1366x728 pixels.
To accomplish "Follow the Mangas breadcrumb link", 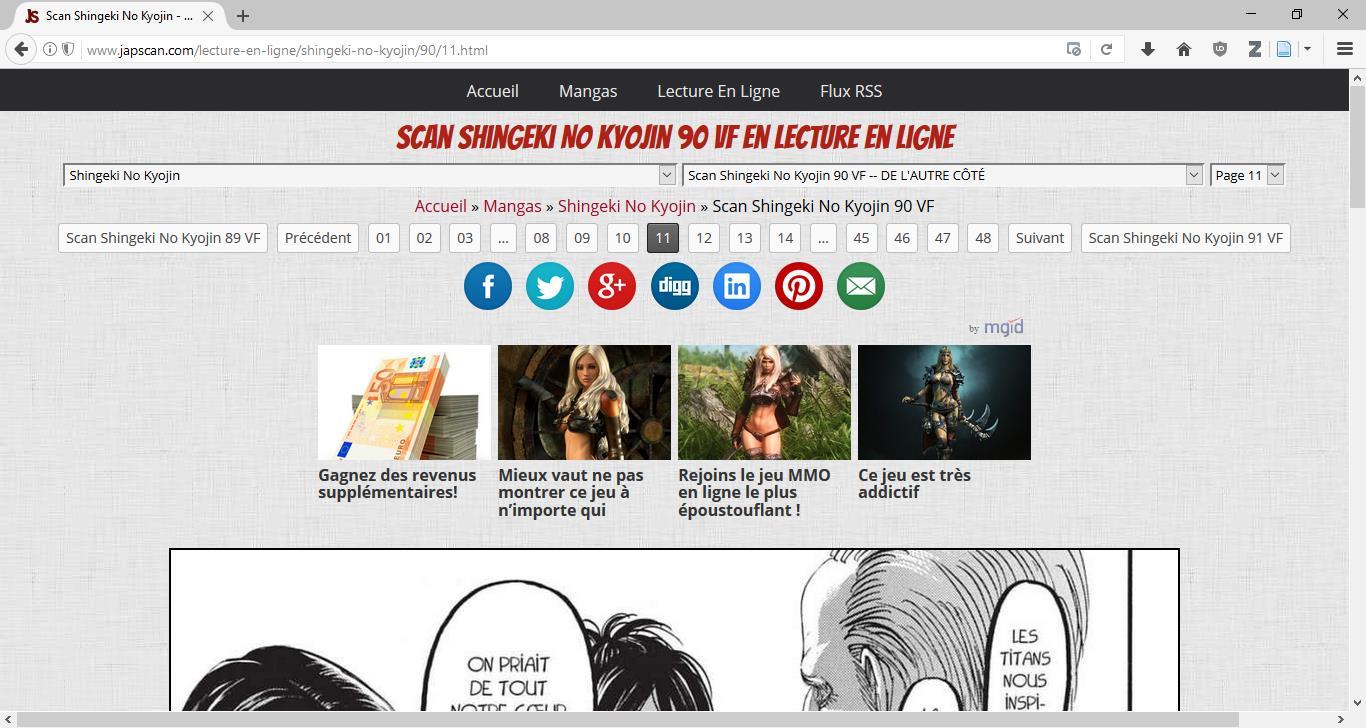I will pyautogui.click(x=512, y=206).
